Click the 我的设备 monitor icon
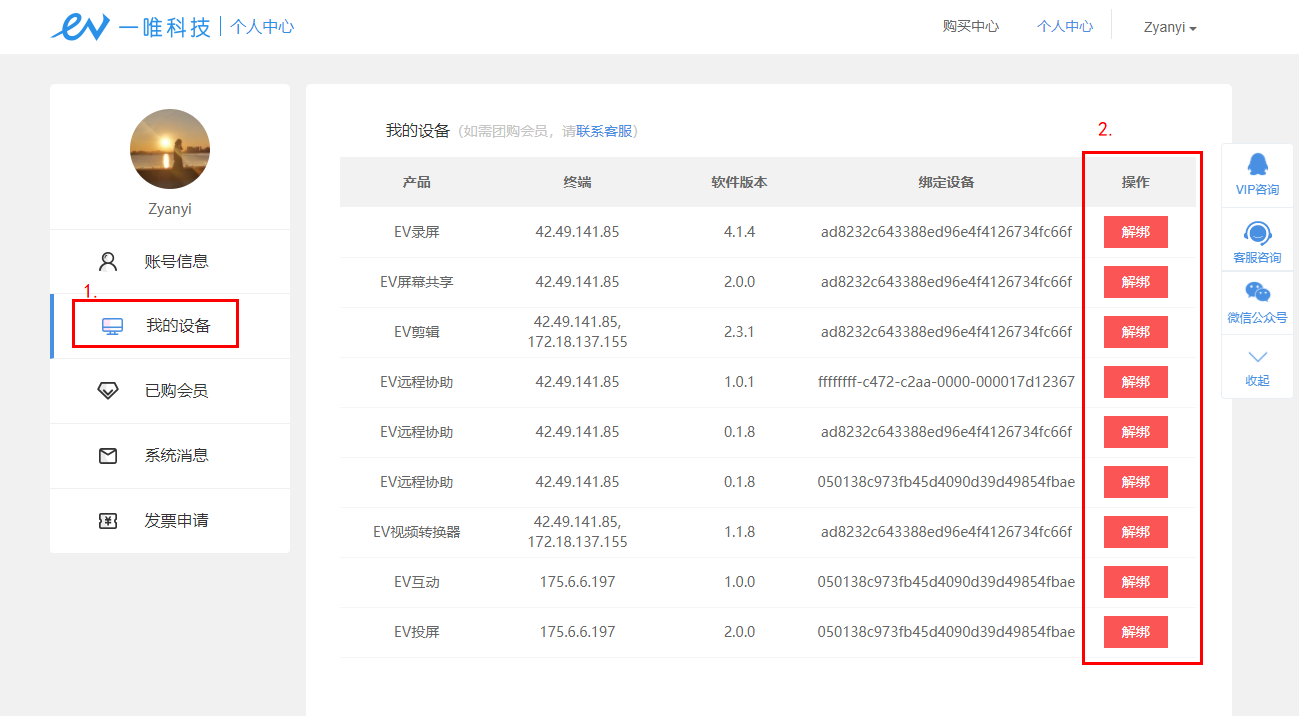The width and height of the screenshot is (1299, 716). 112,326
